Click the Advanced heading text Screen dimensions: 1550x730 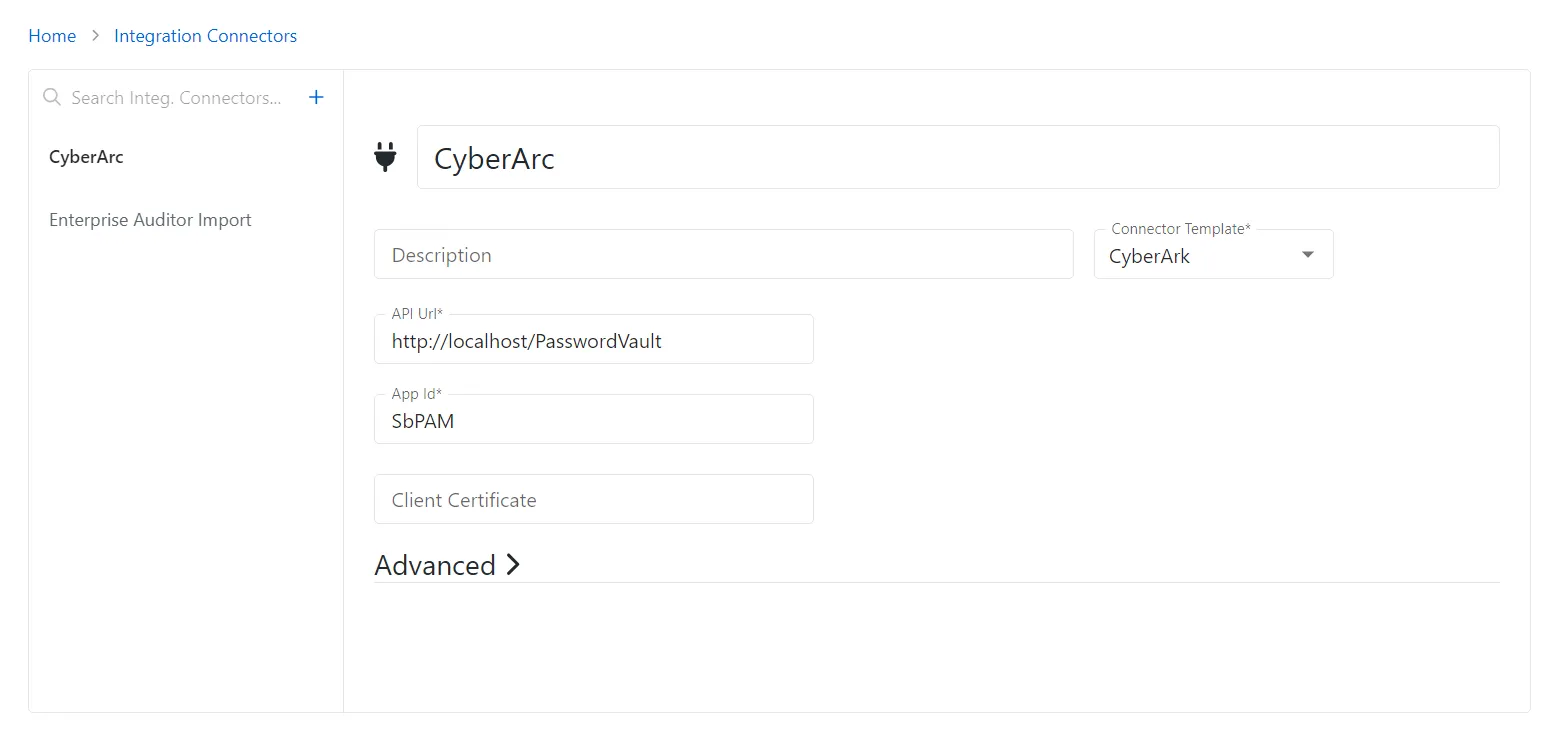pyautogui.click(x=435, y=565)
